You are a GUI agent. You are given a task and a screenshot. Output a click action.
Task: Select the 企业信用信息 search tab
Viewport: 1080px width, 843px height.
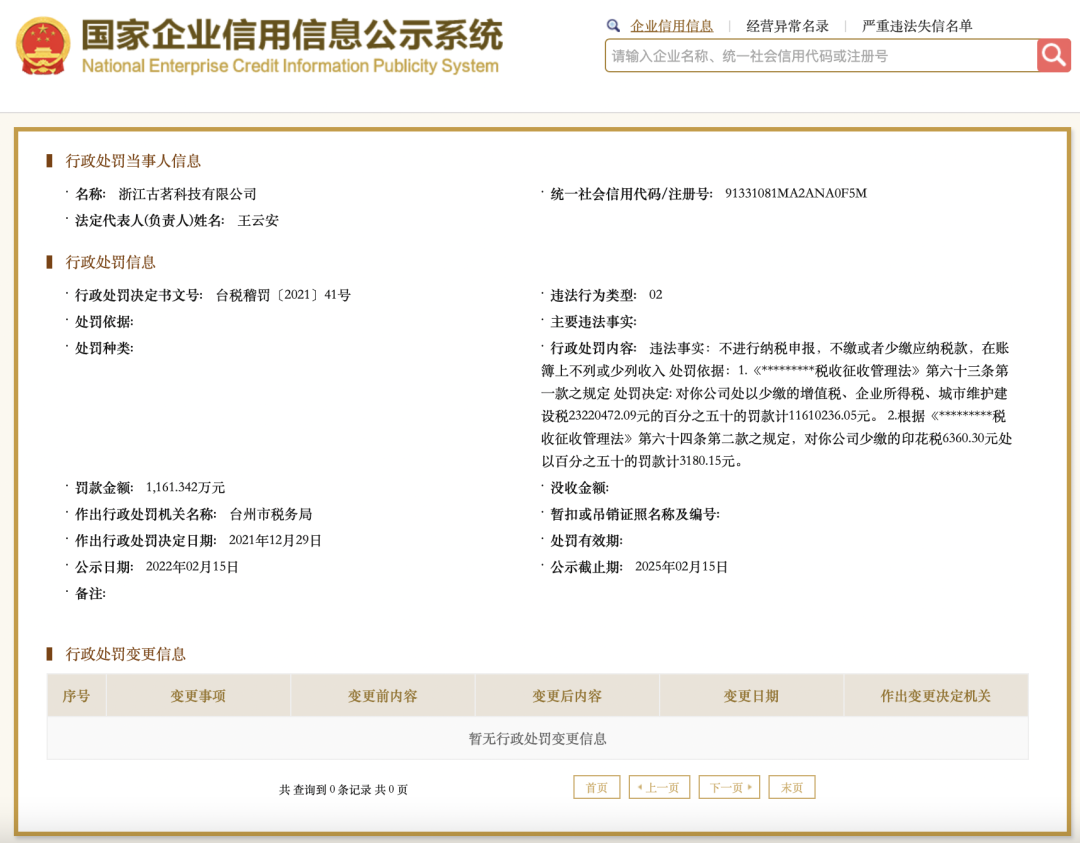pos(672,26)
